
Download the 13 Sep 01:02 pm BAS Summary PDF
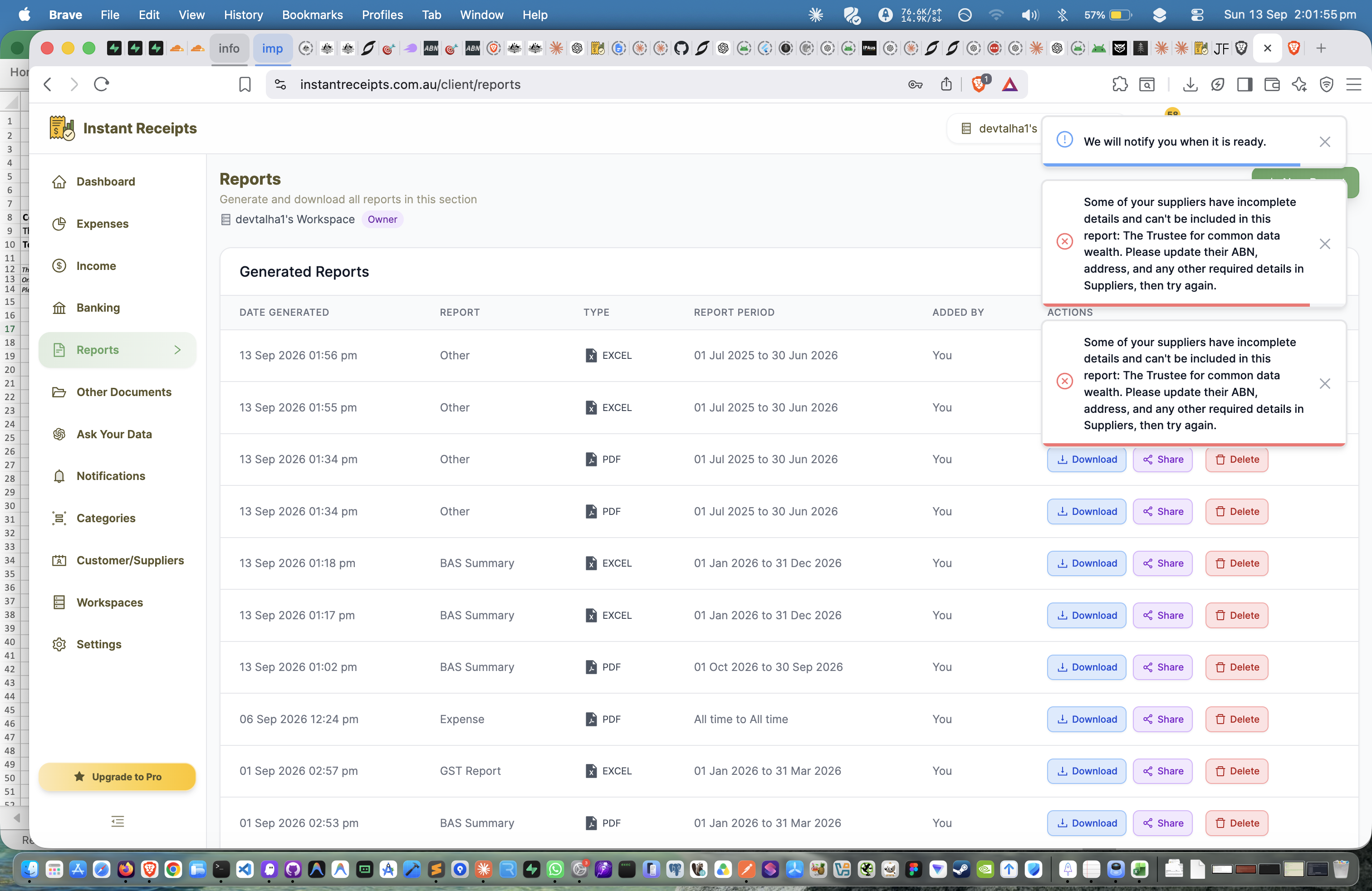pyautogui.click(x=1086, y=667)
